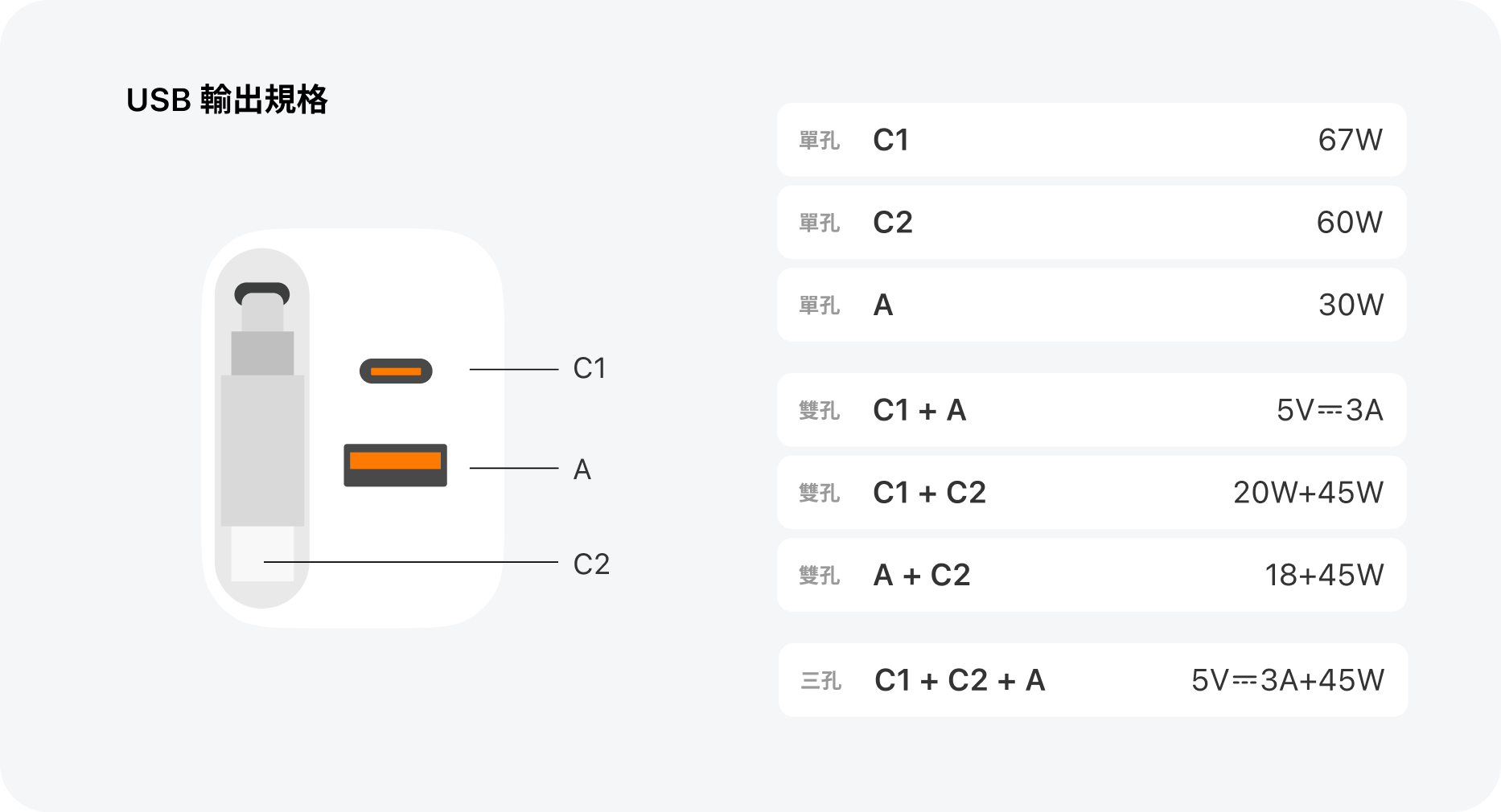The height and width of the screenshot is (812, 1501).
Task: Click the C2 label beside the charger diagram
Action: [591, 564]
